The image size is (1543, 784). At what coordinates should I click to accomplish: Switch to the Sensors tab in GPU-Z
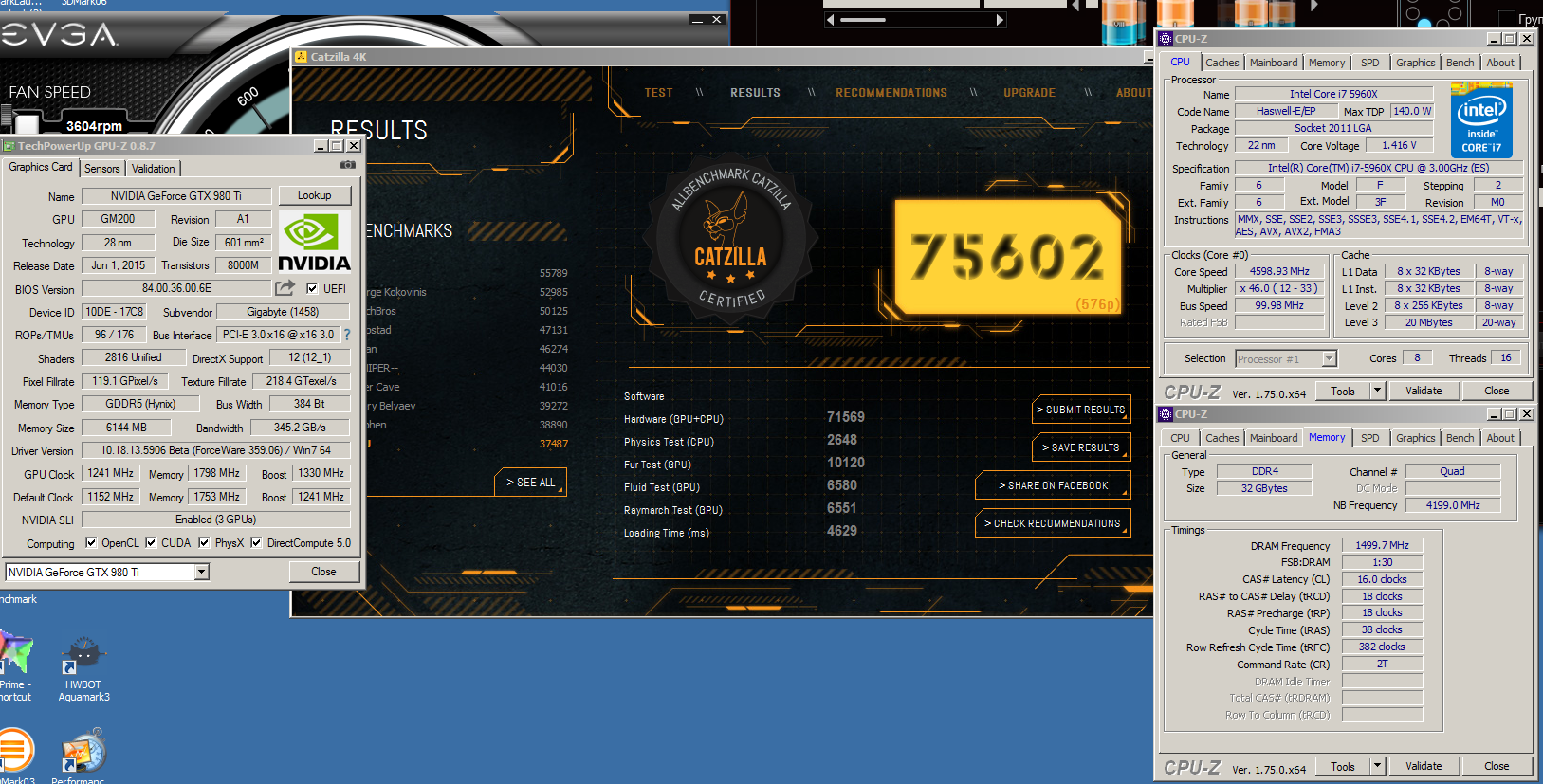tap(102, 169)
